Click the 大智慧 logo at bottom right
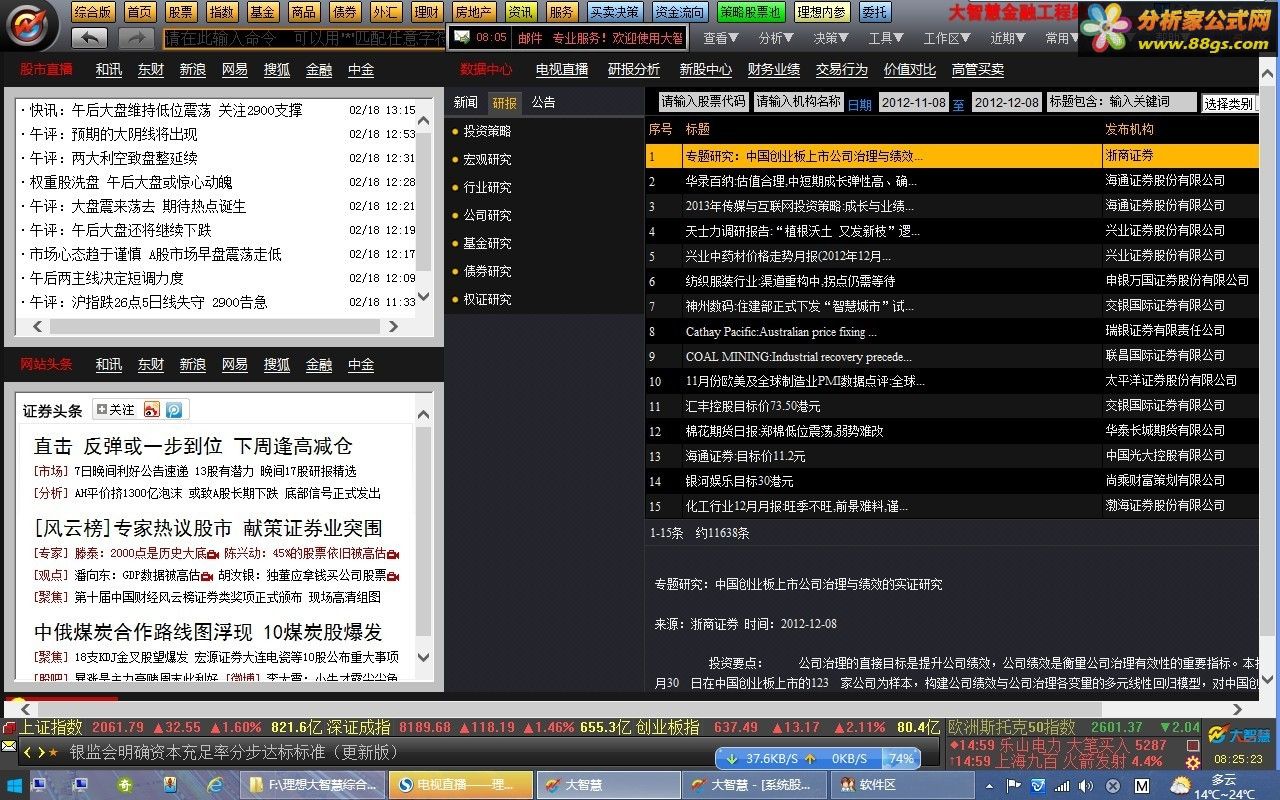 1238,735
